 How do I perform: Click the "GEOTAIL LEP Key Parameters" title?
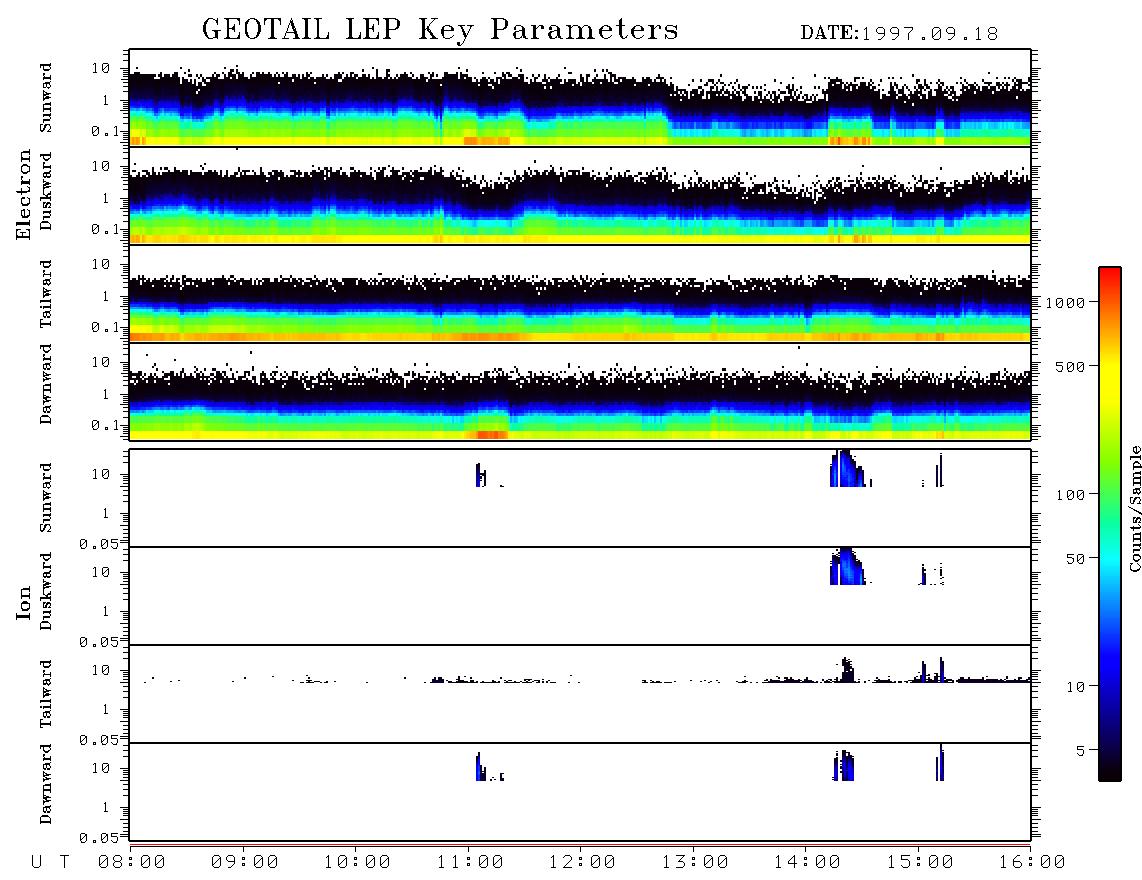(x=440, y=30)
